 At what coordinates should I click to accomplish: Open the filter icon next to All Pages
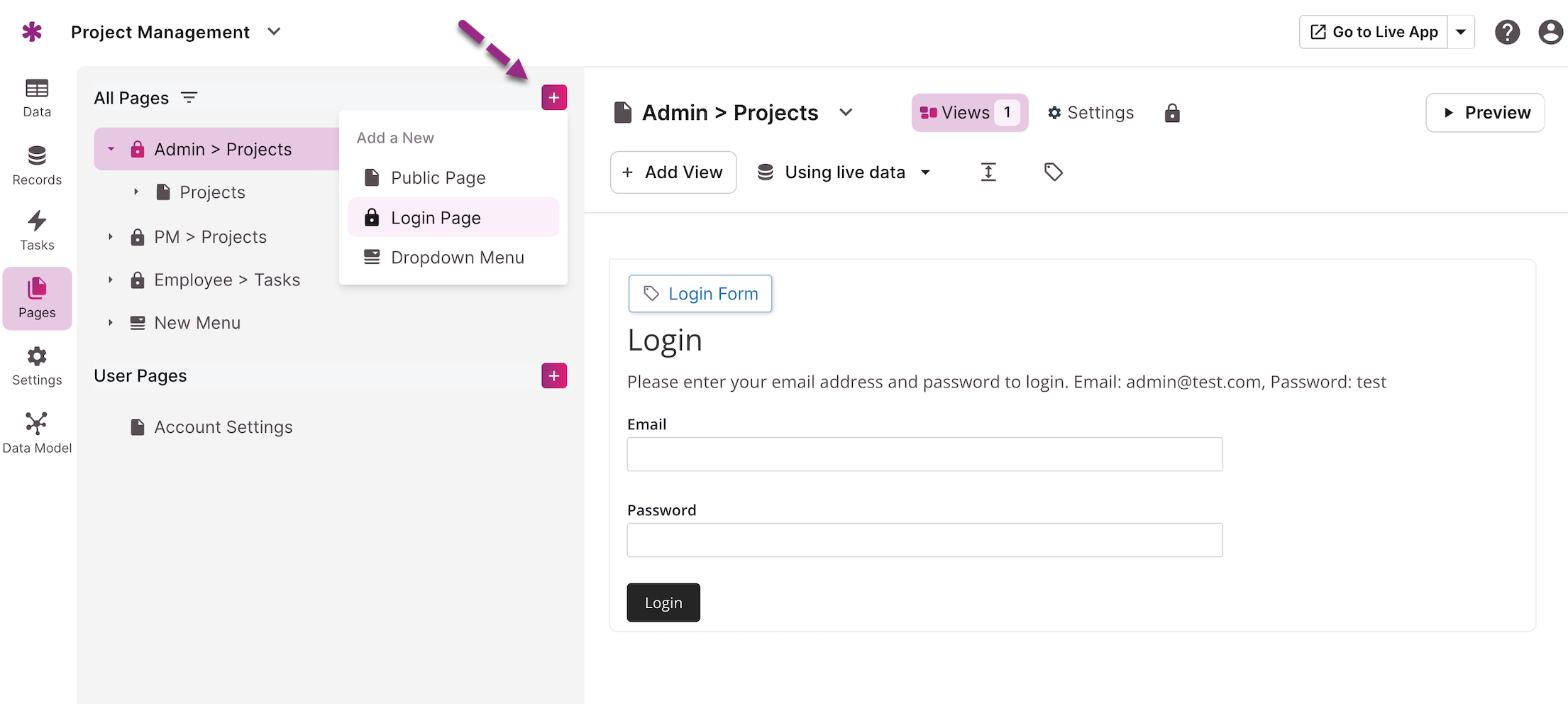[189, 97]
